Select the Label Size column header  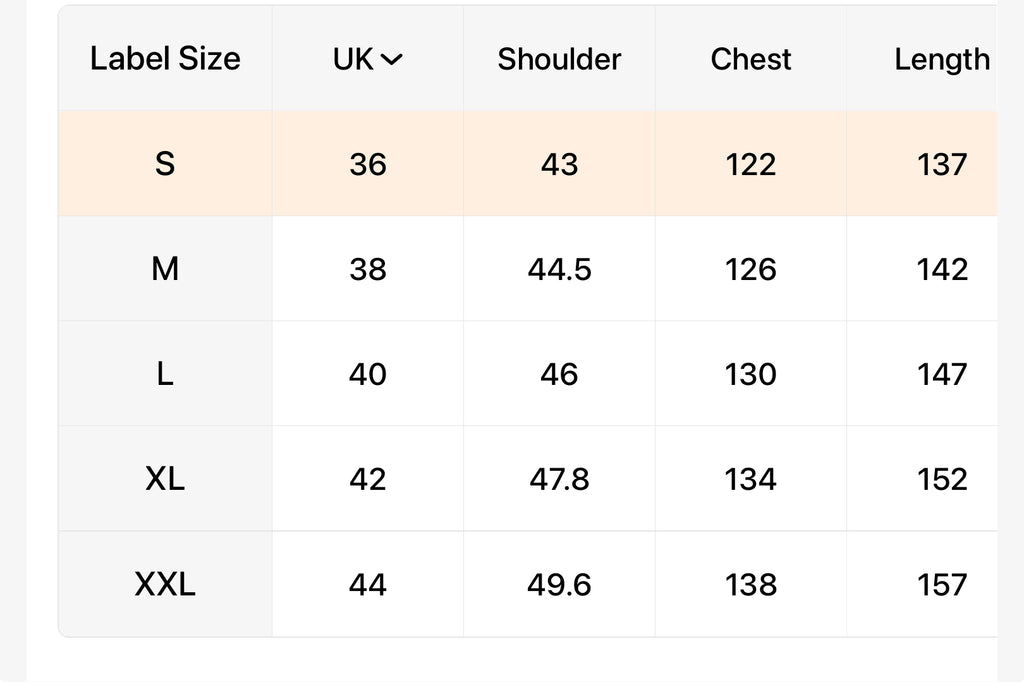165,58
